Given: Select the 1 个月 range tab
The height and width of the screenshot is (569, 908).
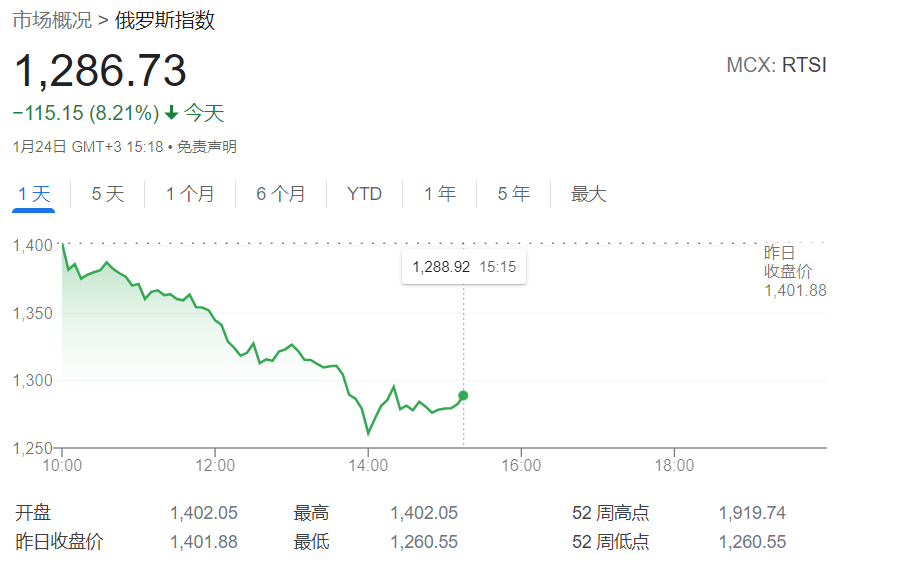Looking at the screenshot, I should pos(190,194).
